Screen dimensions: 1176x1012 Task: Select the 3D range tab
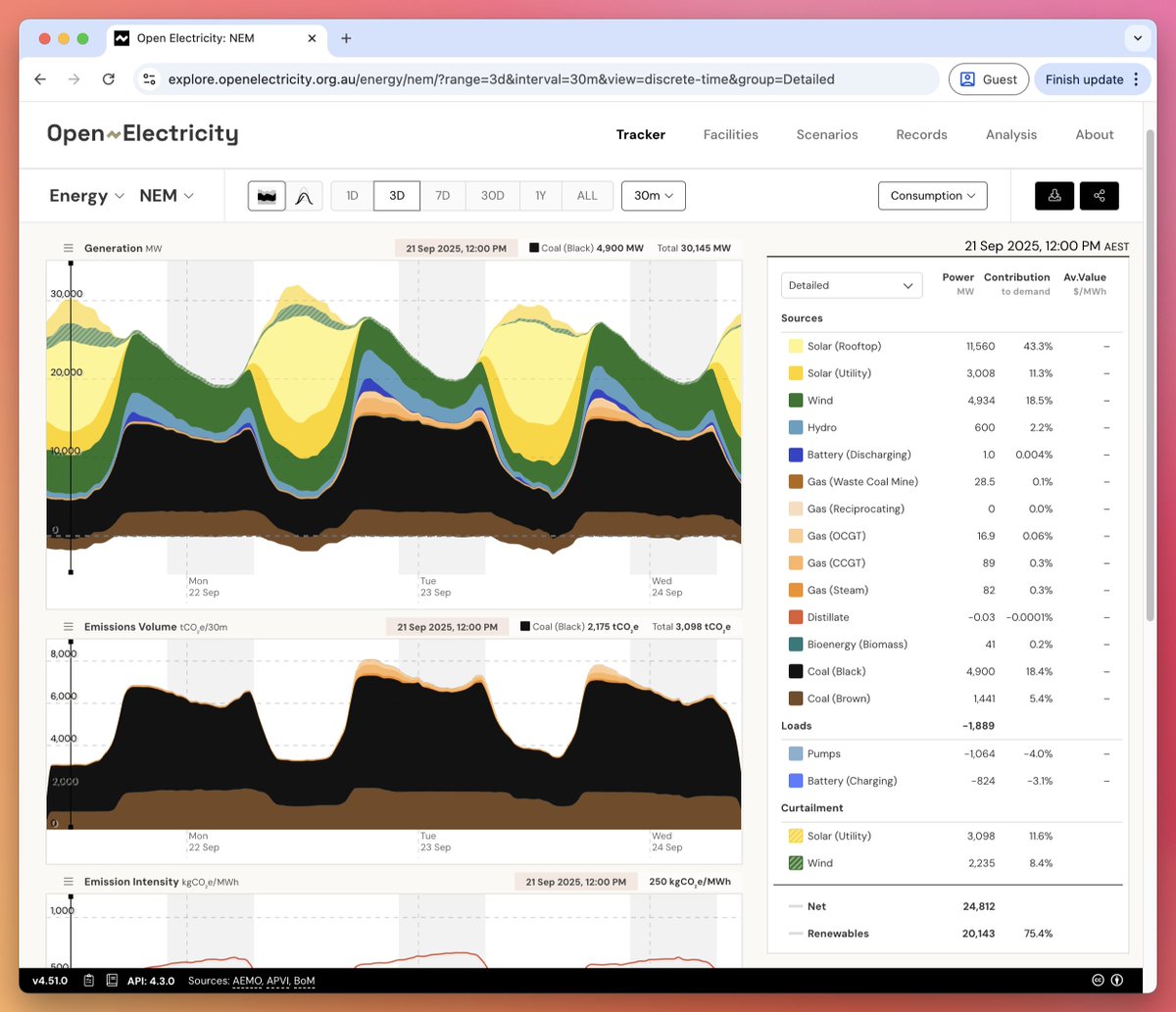pyautogui.click(x=397, y=196)
